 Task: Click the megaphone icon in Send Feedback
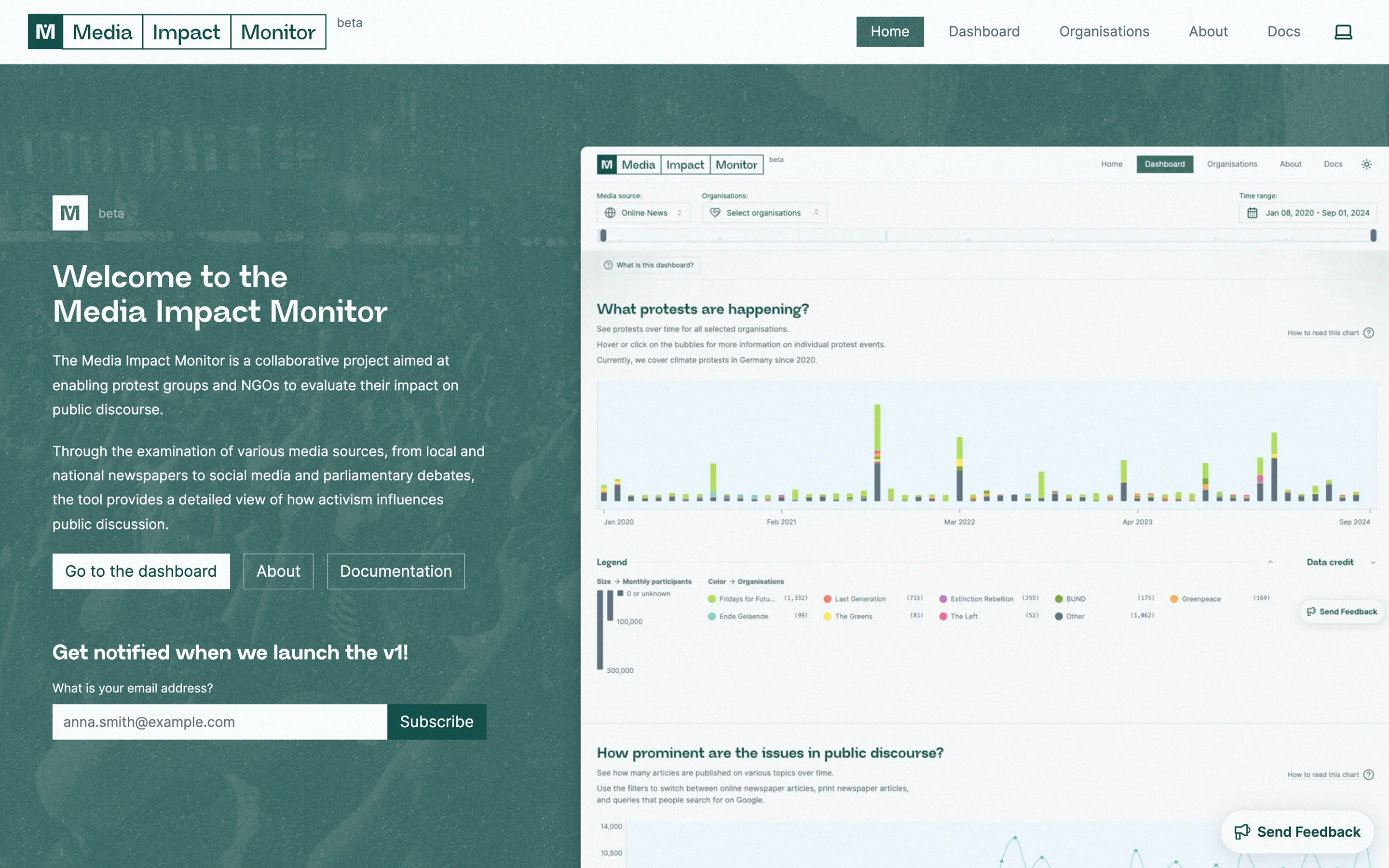(x=1242, y=832)
